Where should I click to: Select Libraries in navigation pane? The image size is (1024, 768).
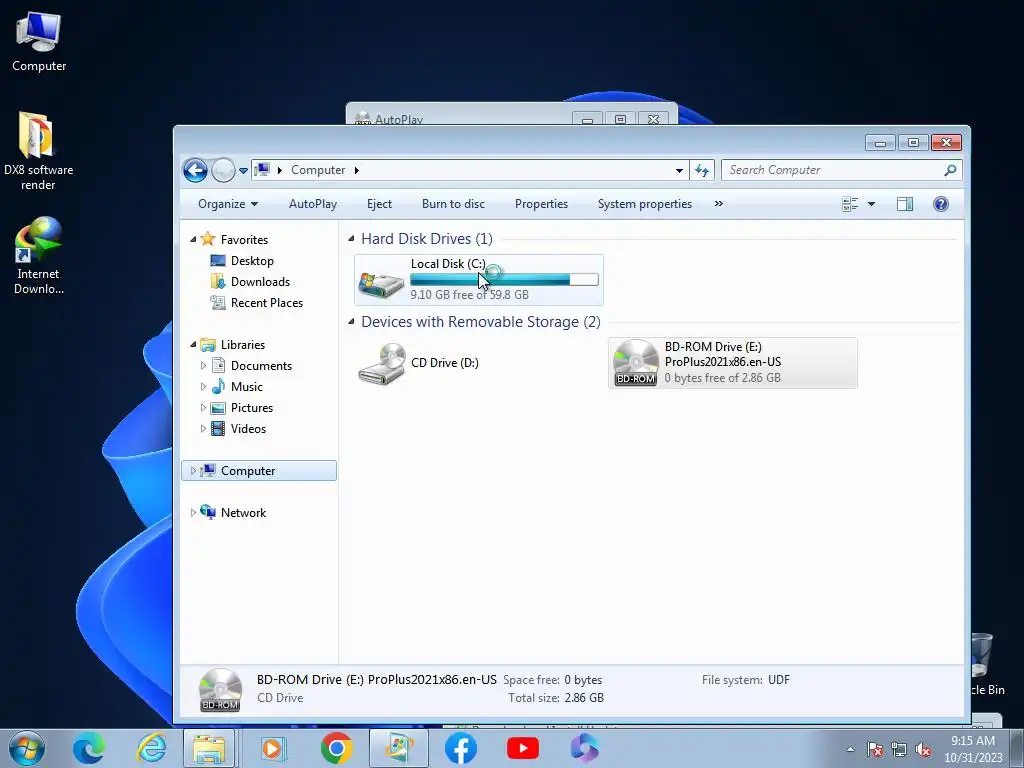[x=242, y=345]
